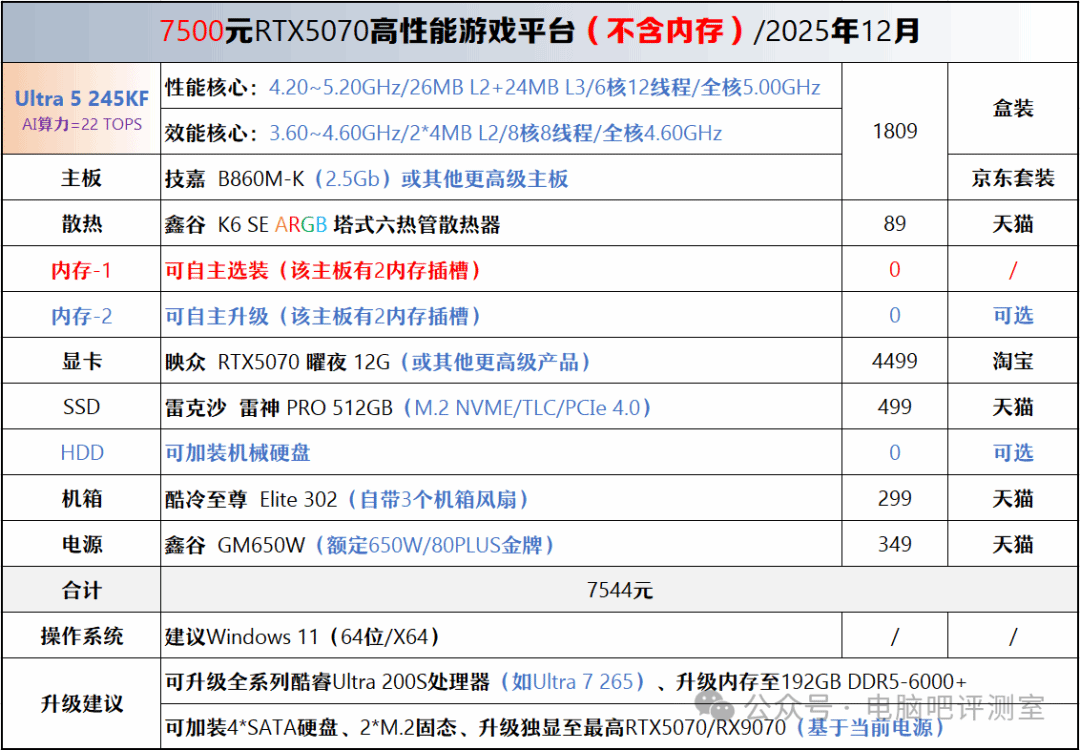Select the 鑫谷 GM650W power supply entry
This screenshot has height=750, width=1080.
pyautogui.click(x=359, y=545)
